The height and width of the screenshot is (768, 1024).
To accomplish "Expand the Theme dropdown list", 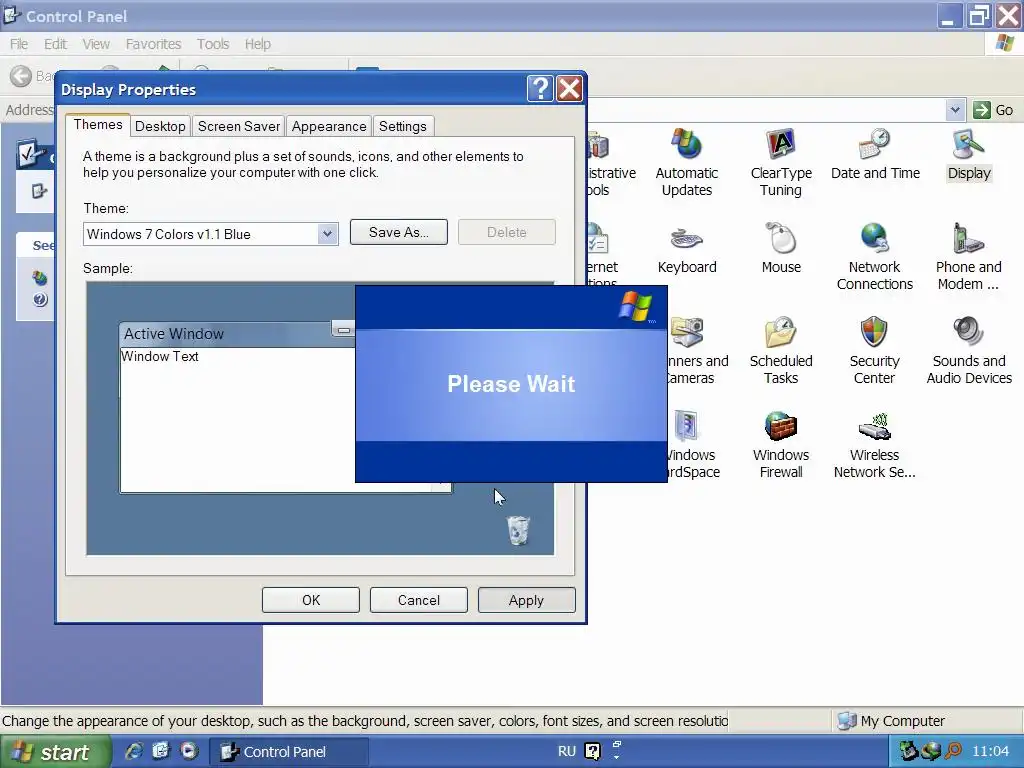I will [x=327, y=234].
